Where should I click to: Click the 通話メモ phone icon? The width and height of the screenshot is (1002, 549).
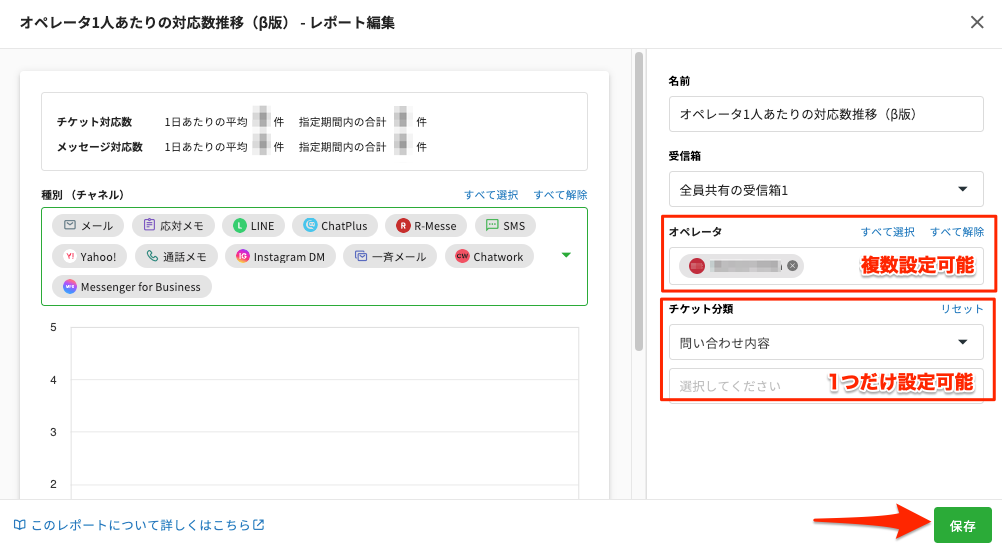click(x=152, y=257)
